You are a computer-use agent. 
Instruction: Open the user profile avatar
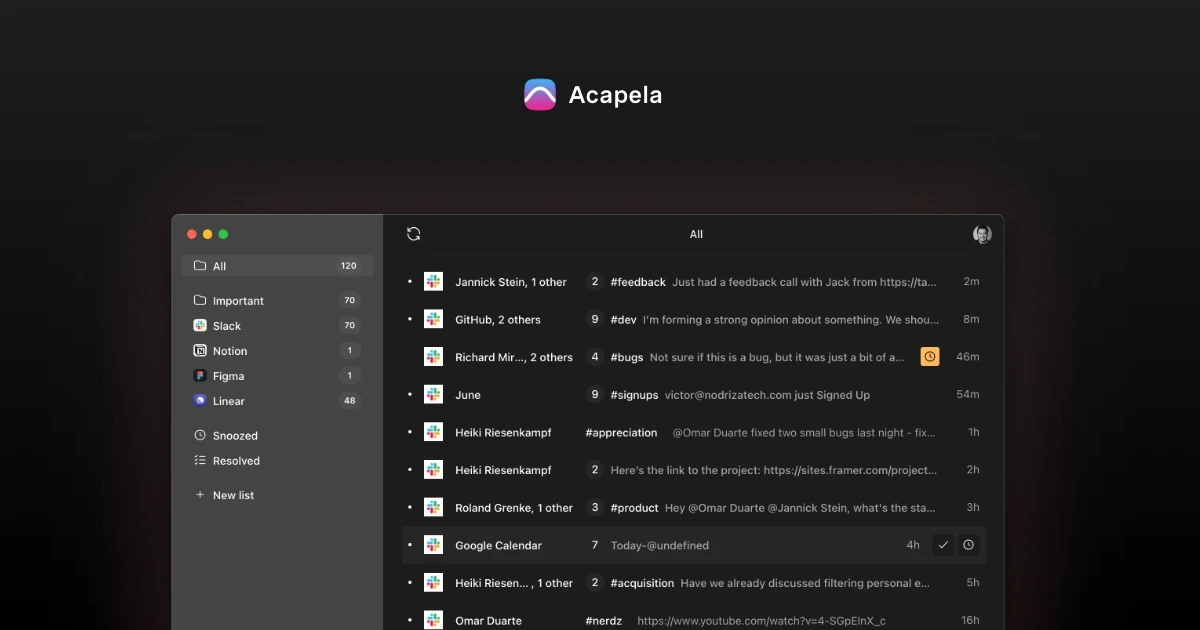(982, 234)
